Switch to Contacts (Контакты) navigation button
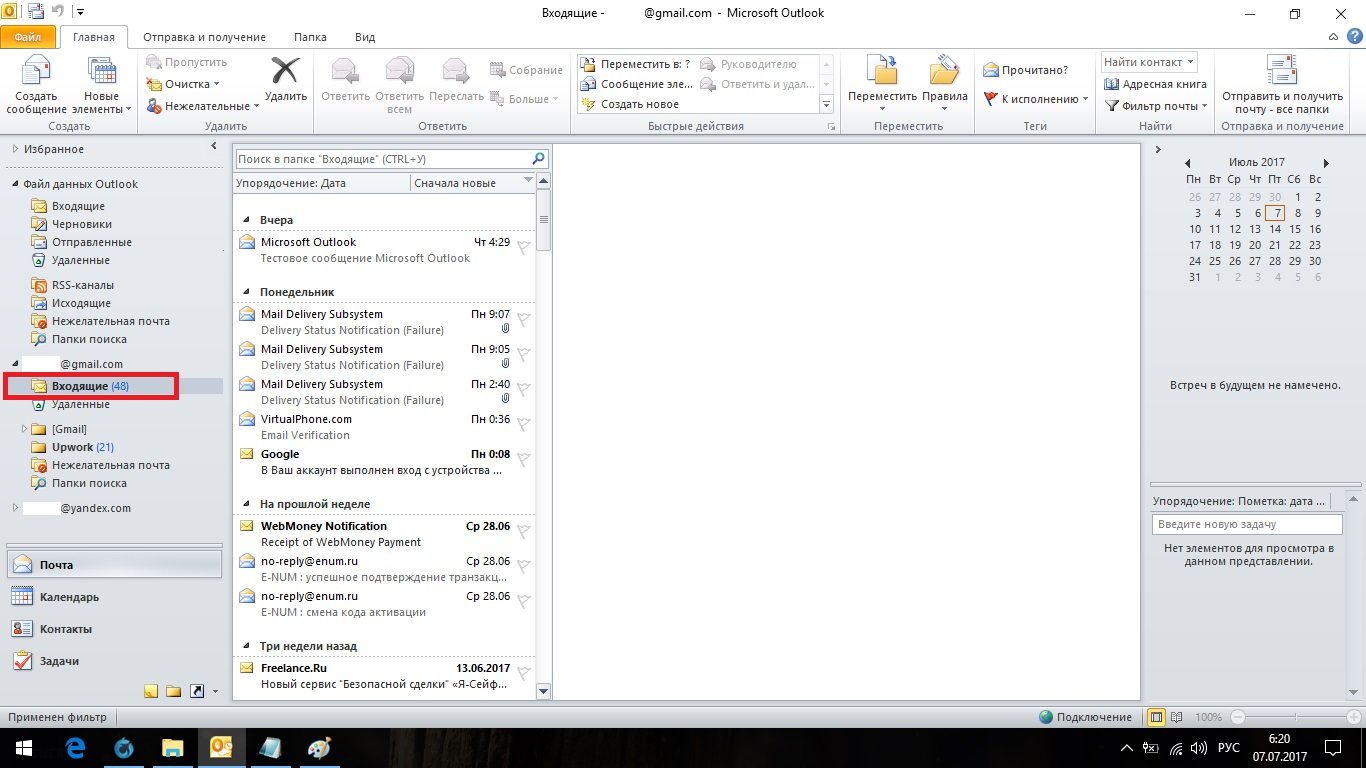The width and height of the screenshot is (1366, 768). coord(114,629)
